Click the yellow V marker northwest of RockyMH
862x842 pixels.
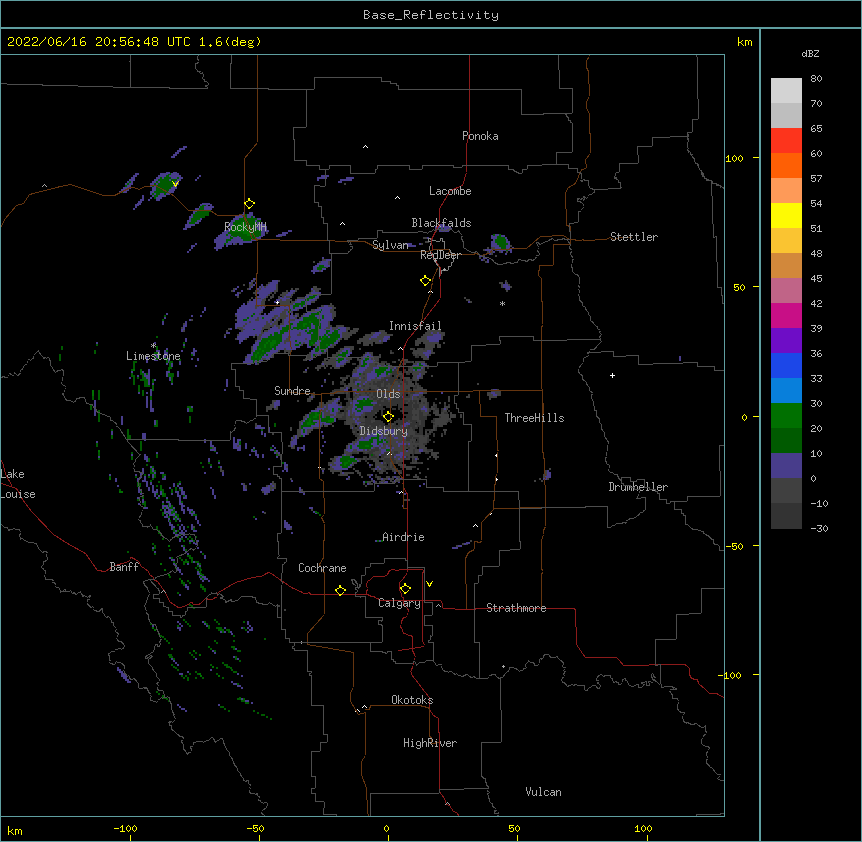[175, 184]
